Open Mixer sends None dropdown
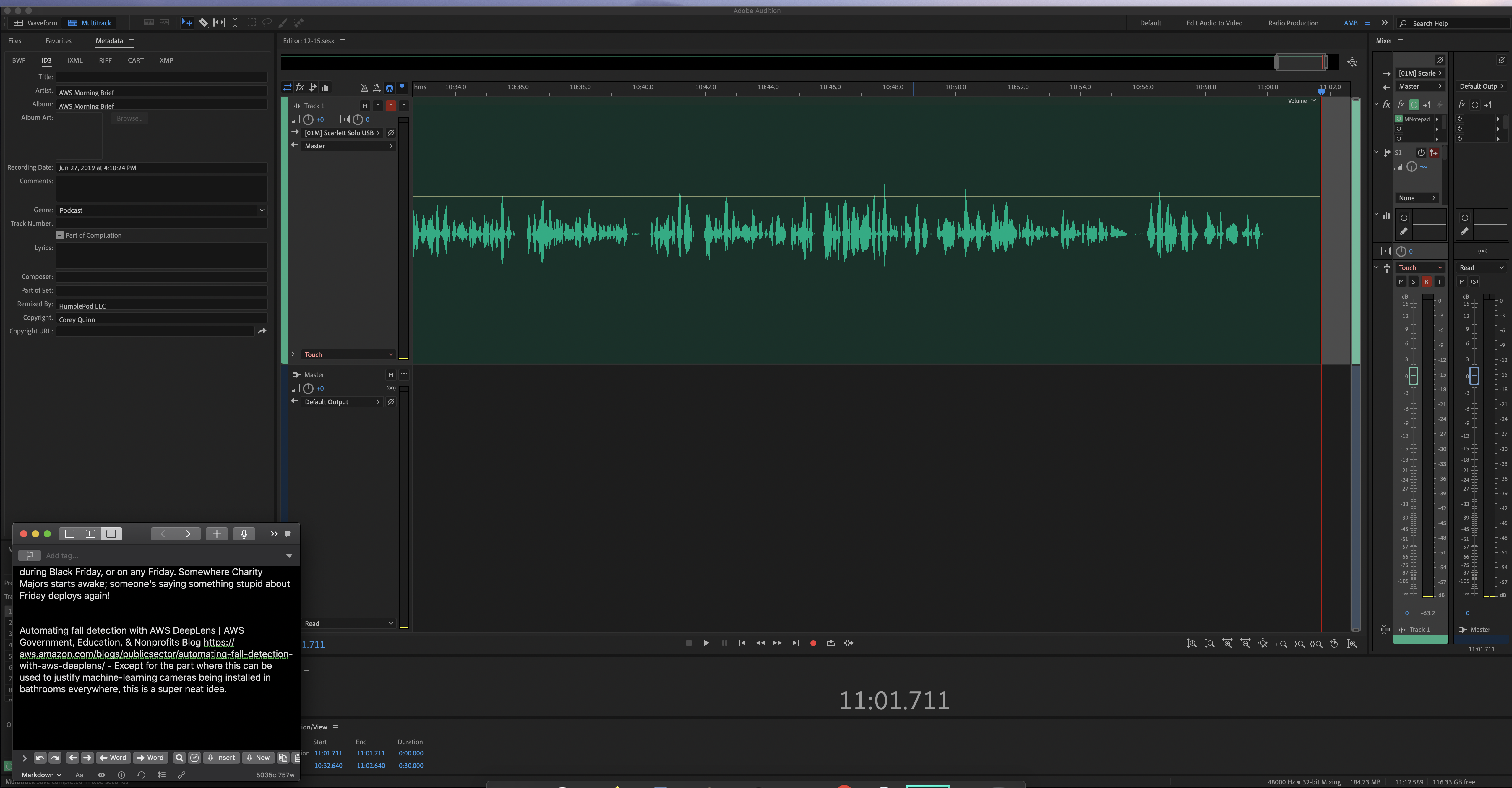The image size is (1512, 788). [1416, 198]
